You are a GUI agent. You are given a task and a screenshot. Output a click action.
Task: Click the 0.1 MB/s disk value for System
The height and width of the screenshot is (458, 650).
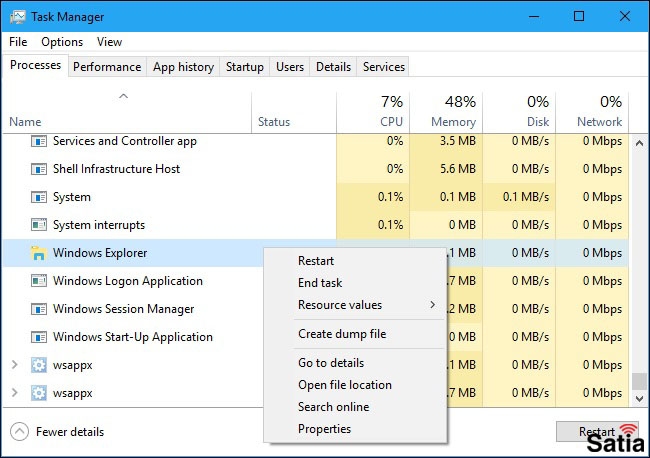point(526,197)
